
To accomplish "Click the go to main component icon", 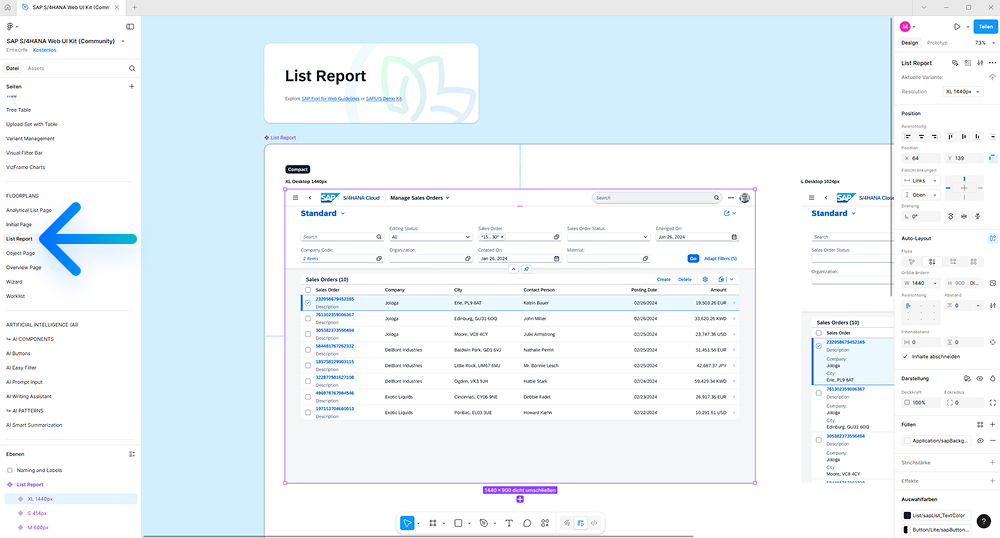I will (x=955, y=63).
